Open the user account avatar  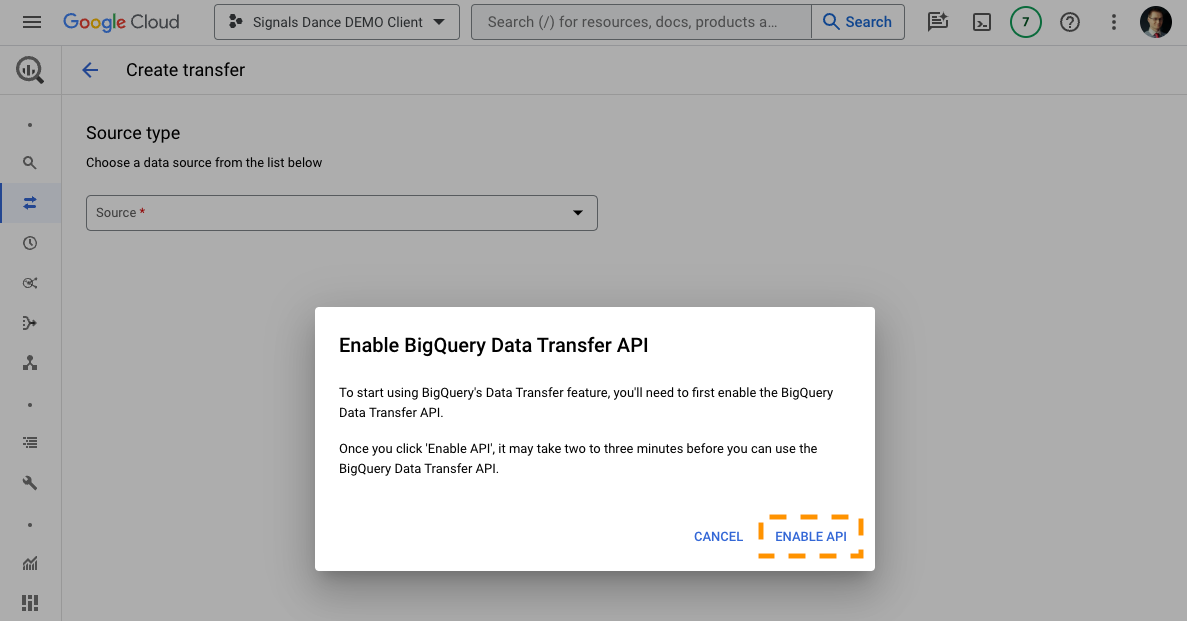[1156, 22]
